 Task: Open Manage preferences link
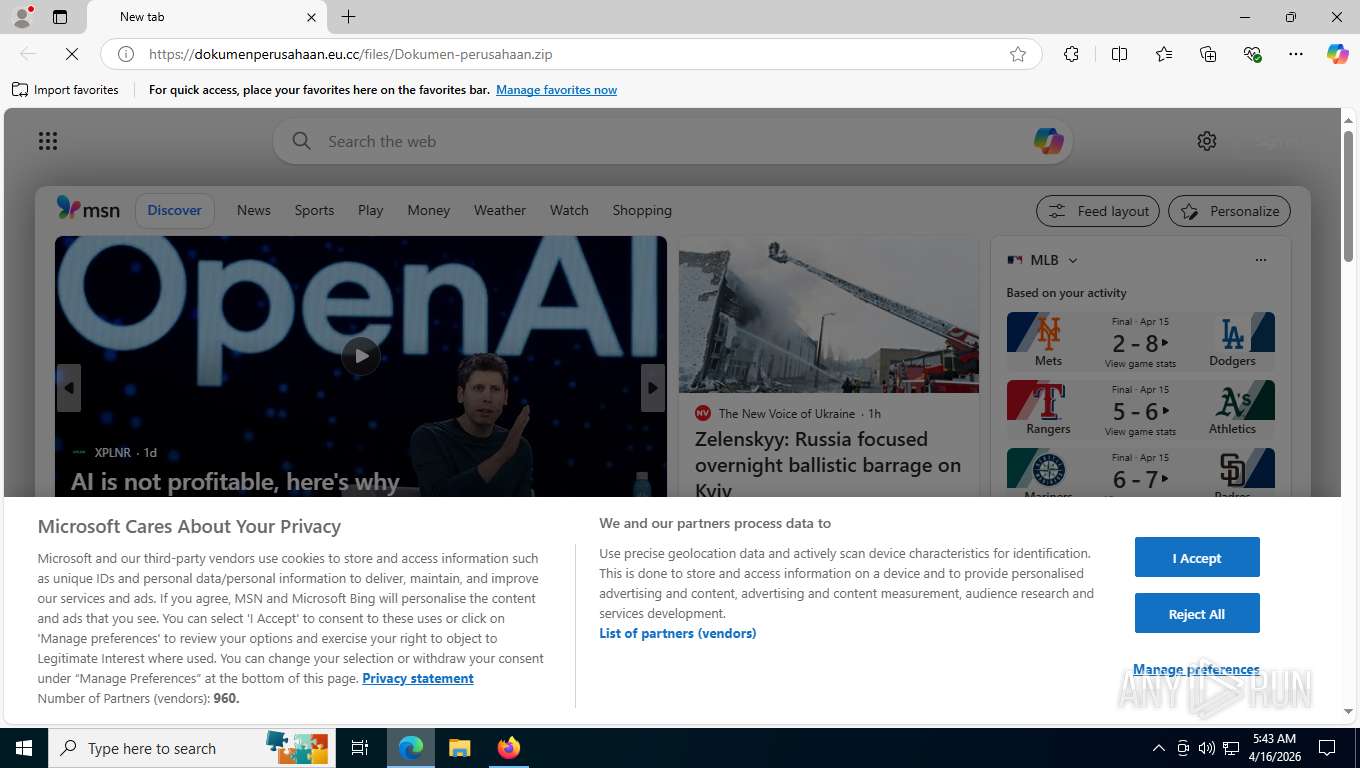click(x=1196, y=669)
